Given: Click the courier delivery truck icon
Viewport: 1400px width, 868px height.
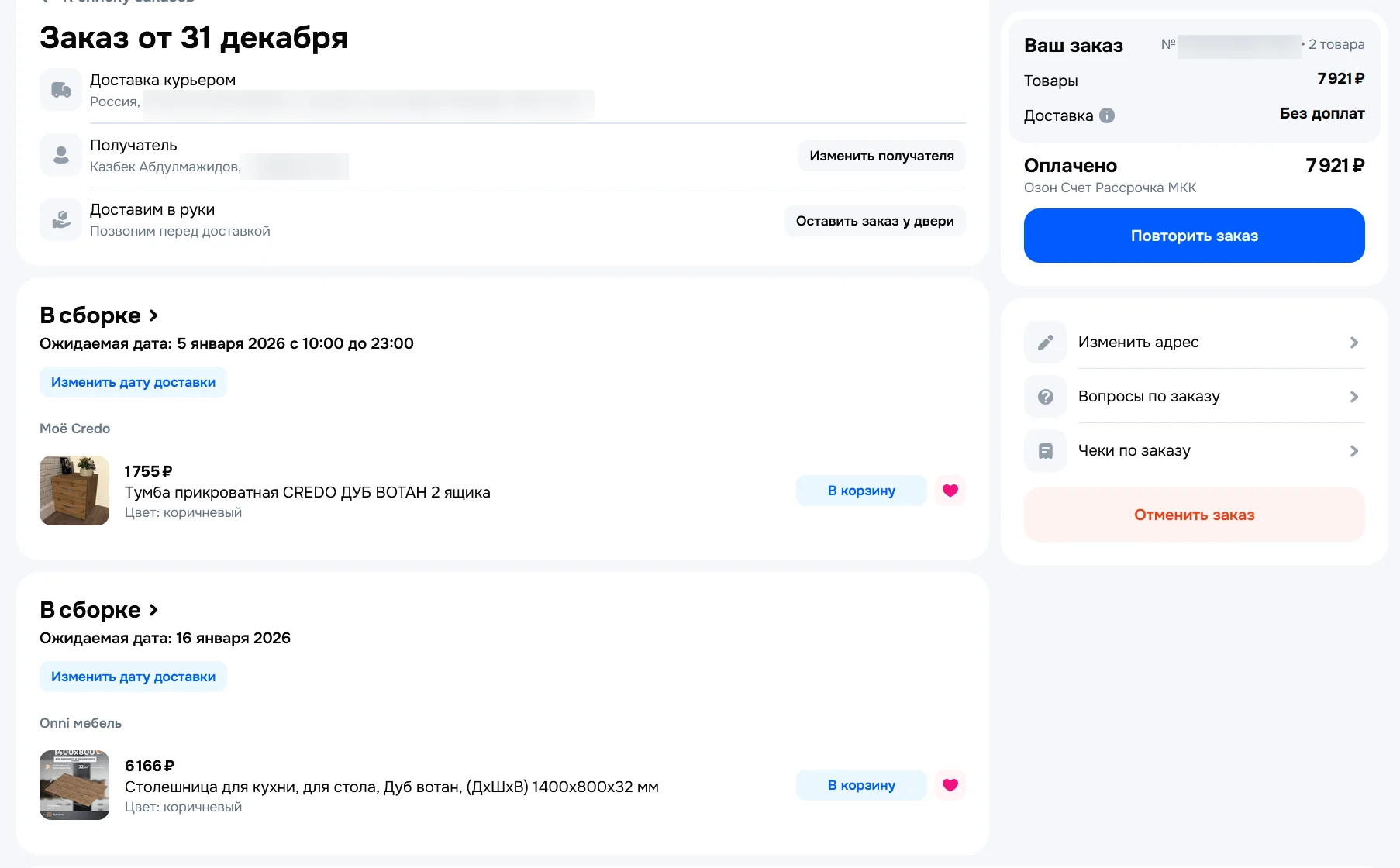Looking at the screenshot, I should (x=60, y=90).
